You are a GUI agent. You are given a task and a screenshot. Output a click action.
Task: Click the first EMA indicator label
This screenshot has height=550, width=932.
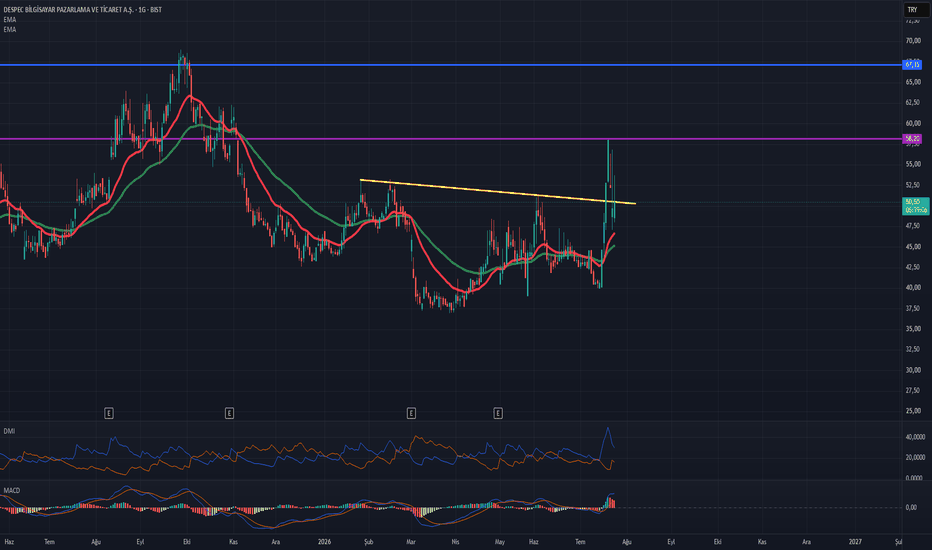point(10,20)
